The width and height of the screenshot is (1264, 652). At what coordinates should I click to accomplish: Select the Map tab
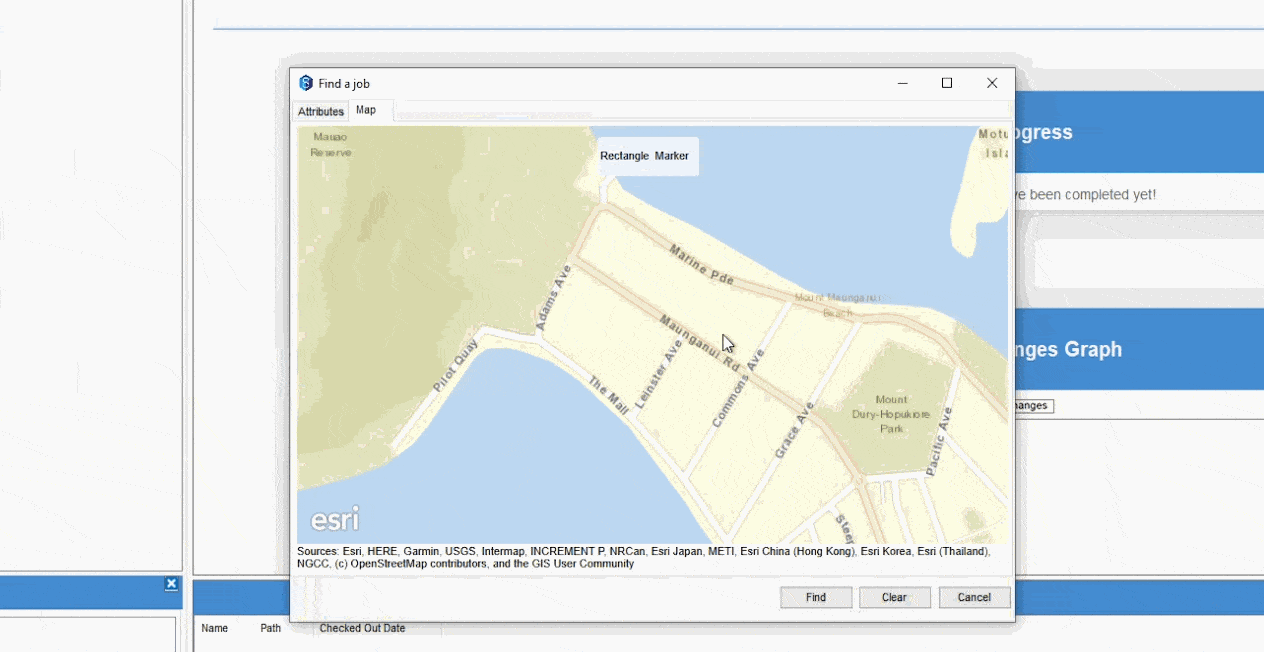coord(366,110)
